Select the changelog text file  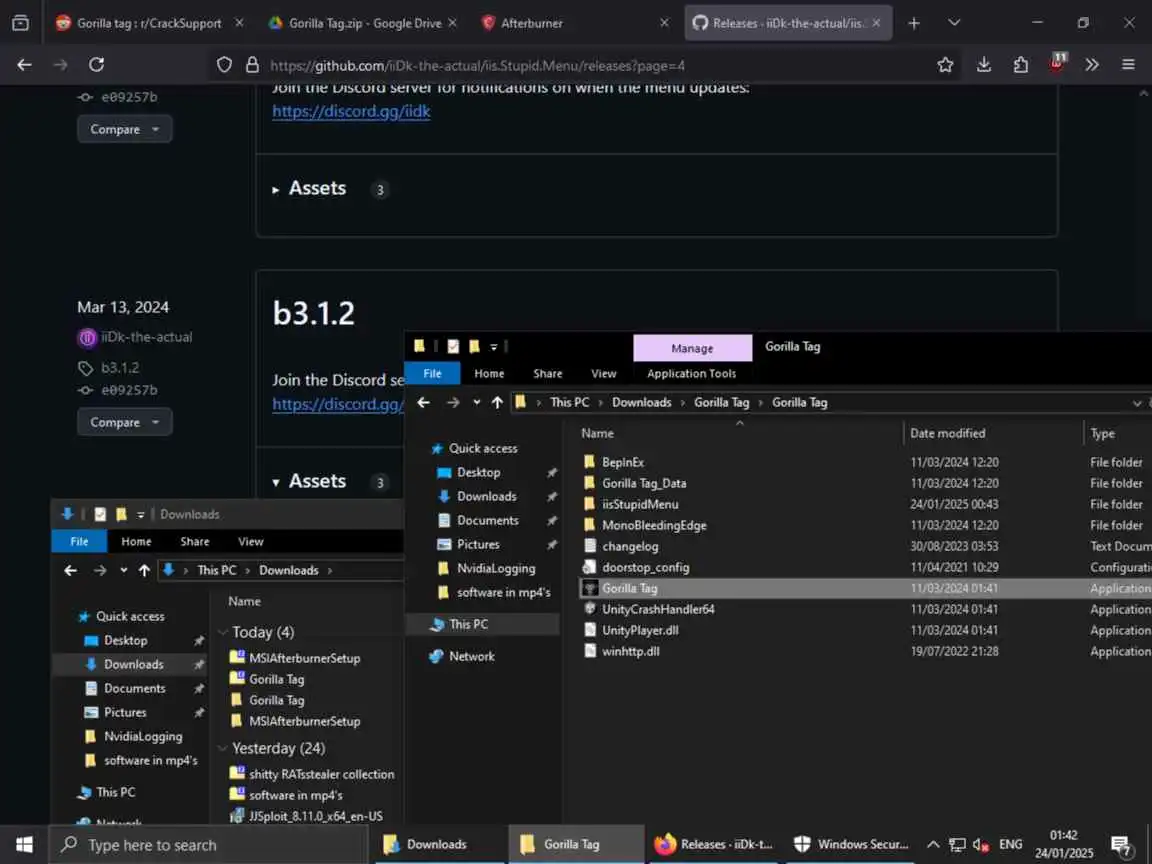[630, 547]
